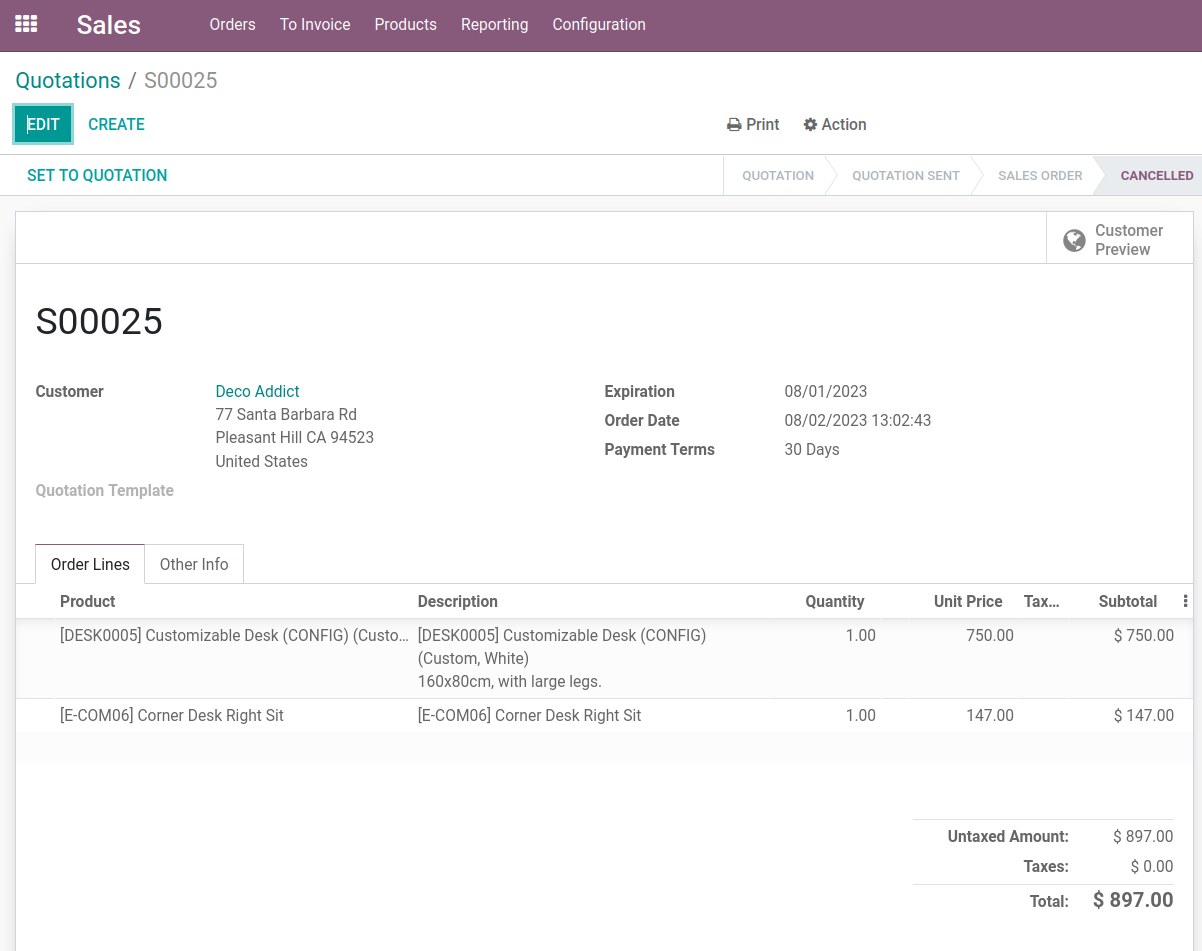This screenshot has height=951, width=1202.
Task: Go back to Quotations breadcrumb
Action: click(68, 81)
